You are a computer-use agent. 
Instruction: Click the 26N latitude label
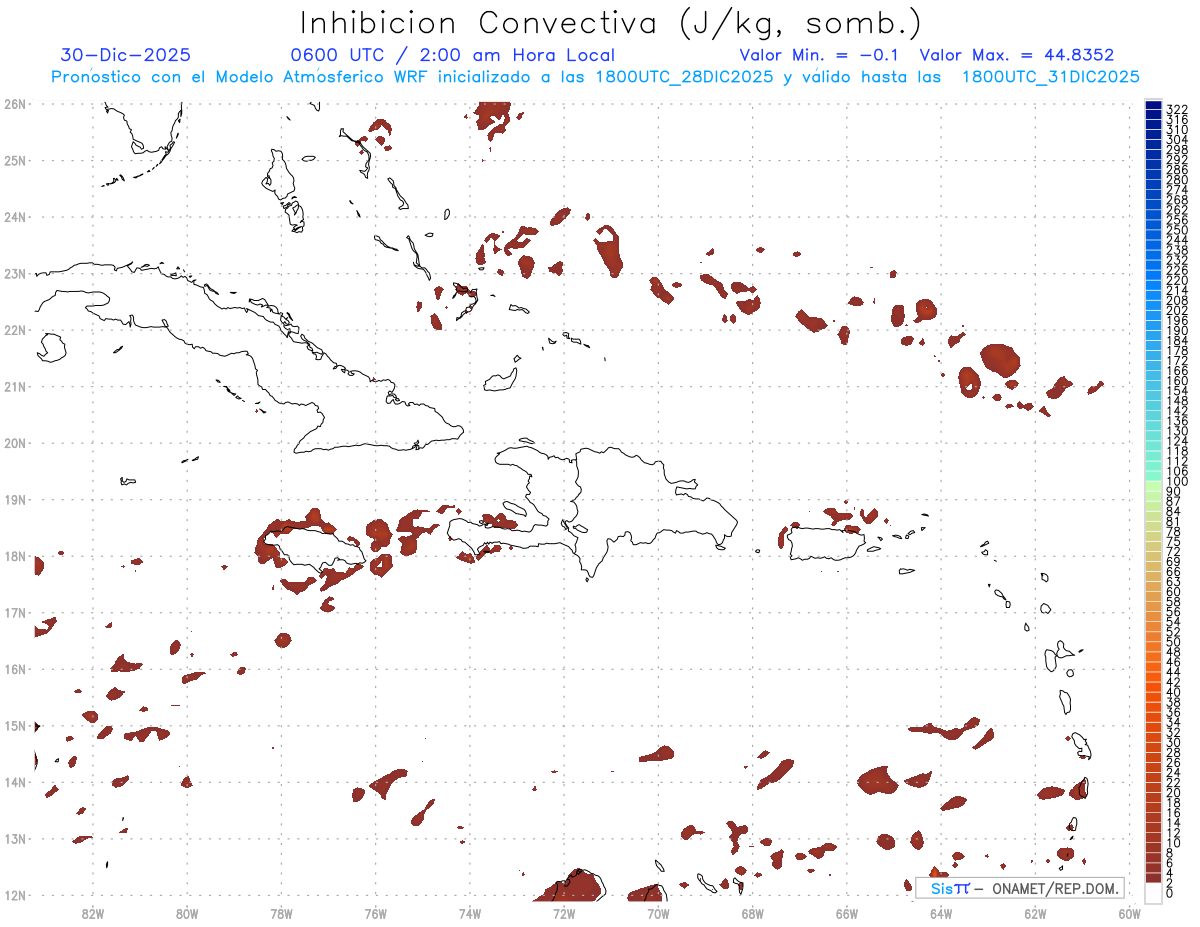(x=15, y=103)
